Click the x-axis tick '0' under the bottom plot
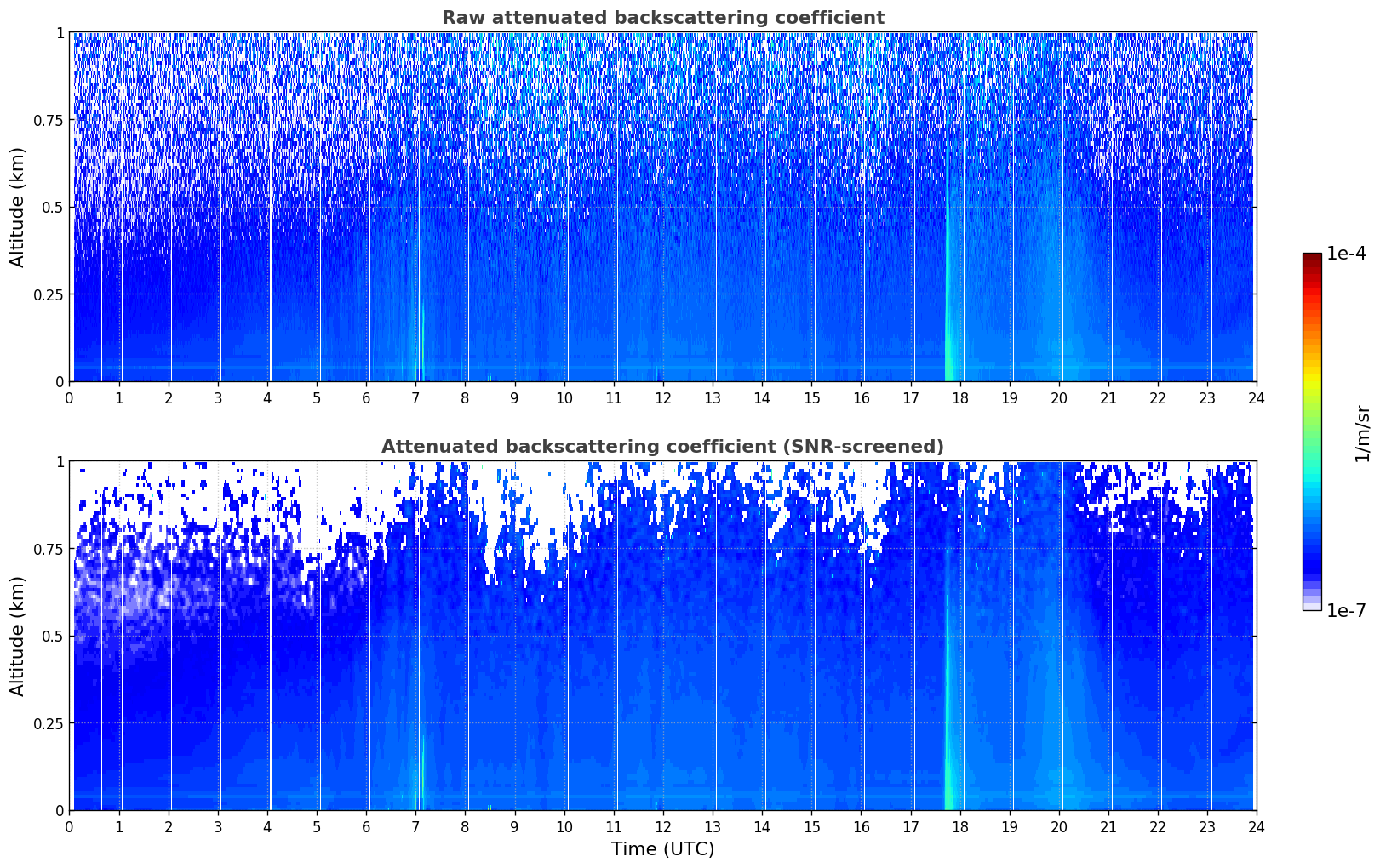 70,826
